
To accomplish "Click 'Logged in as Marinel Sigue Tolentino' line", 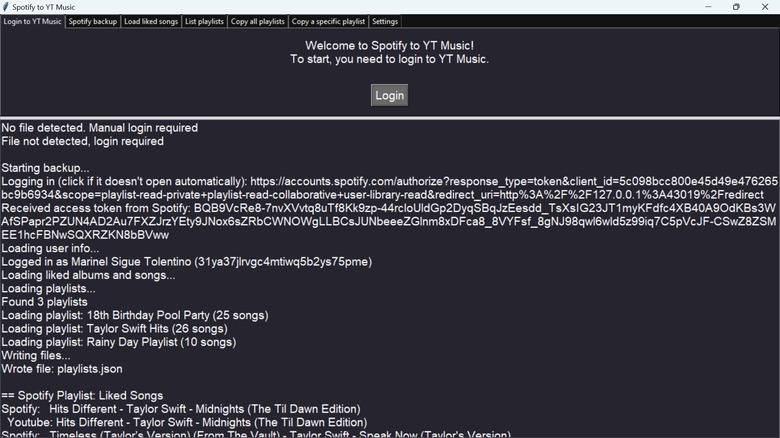I will pyautogui.click(x=187, y=262).
